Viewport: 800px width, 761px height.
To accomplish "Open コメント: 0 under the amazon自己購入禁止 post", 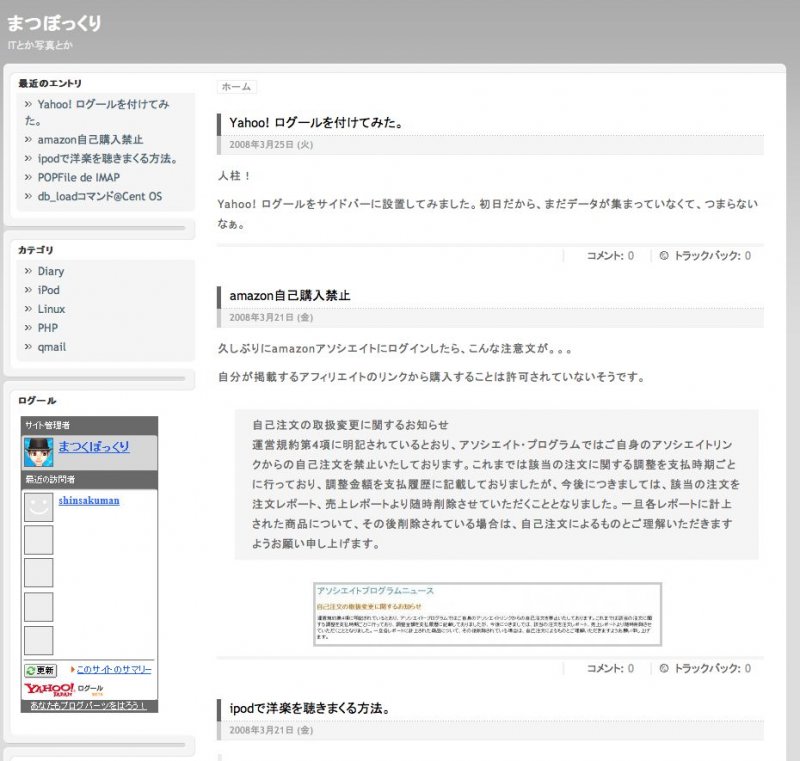I will pyautogui.click(x=610, y=668).
